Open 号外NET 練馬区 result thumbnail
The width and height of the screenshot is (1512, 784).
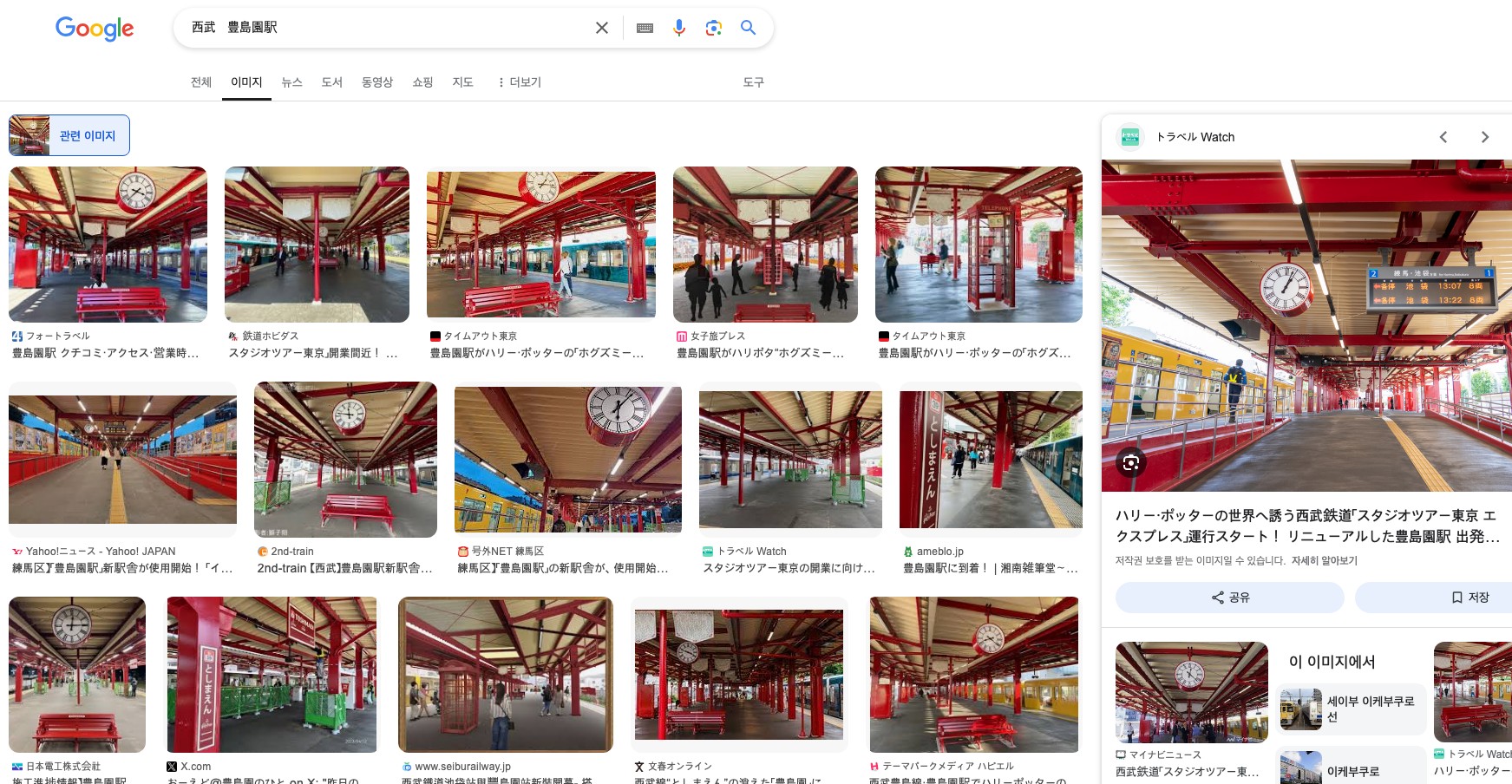point(568,460)
